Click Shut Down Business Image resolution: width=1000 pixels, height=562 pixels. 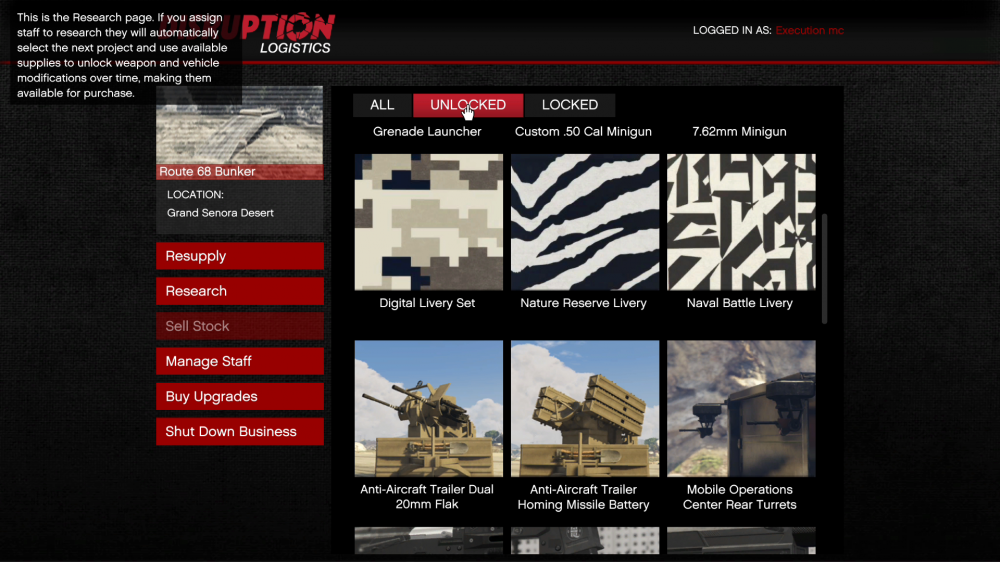(240, 431)
